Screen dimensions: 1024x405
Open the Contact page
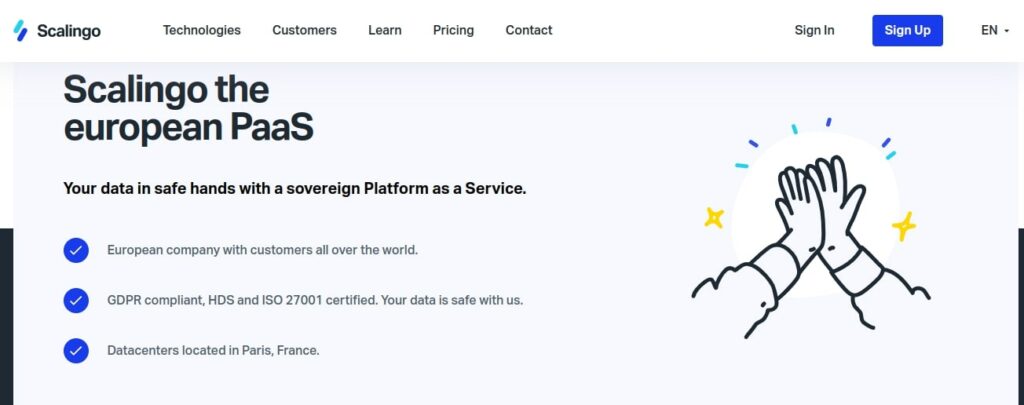tap(529, 30)
